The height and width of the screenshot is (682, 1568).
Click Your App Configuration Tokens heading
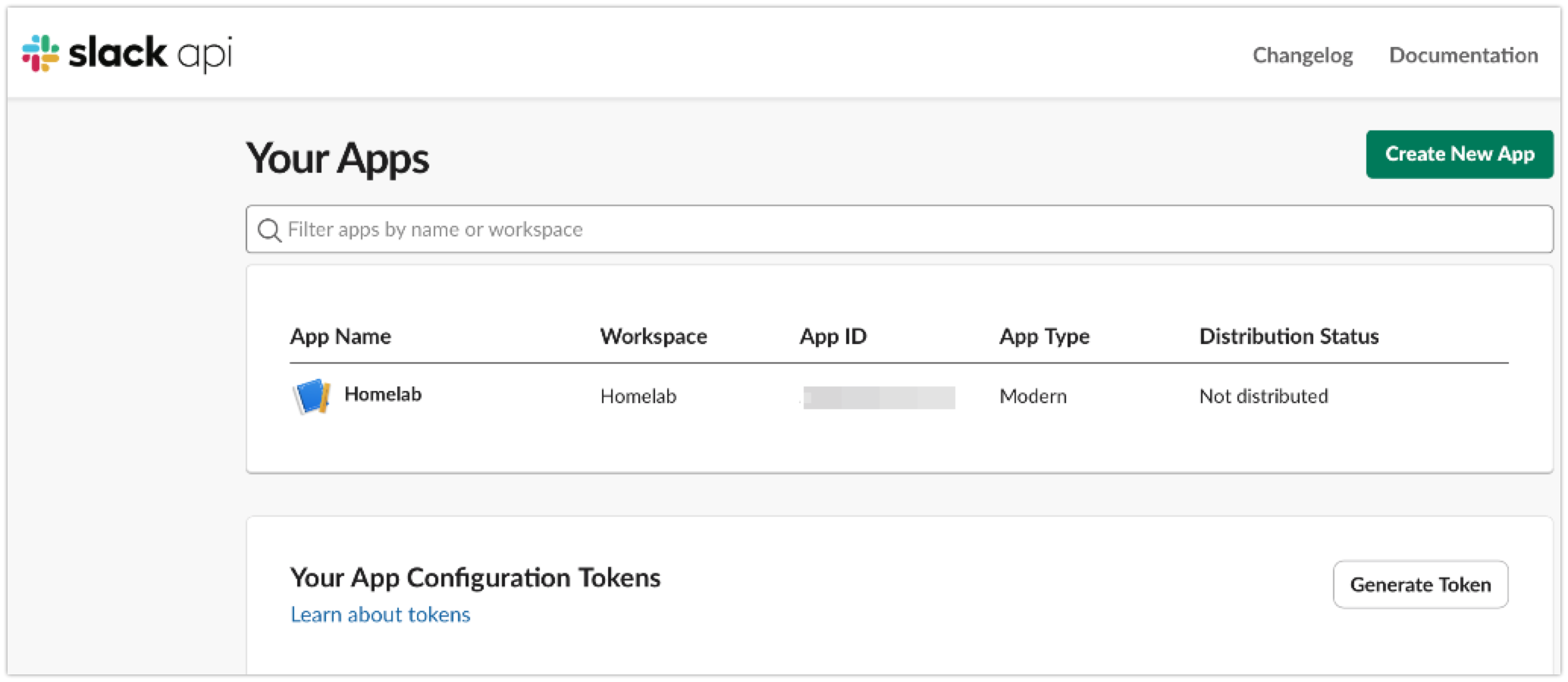475,577
